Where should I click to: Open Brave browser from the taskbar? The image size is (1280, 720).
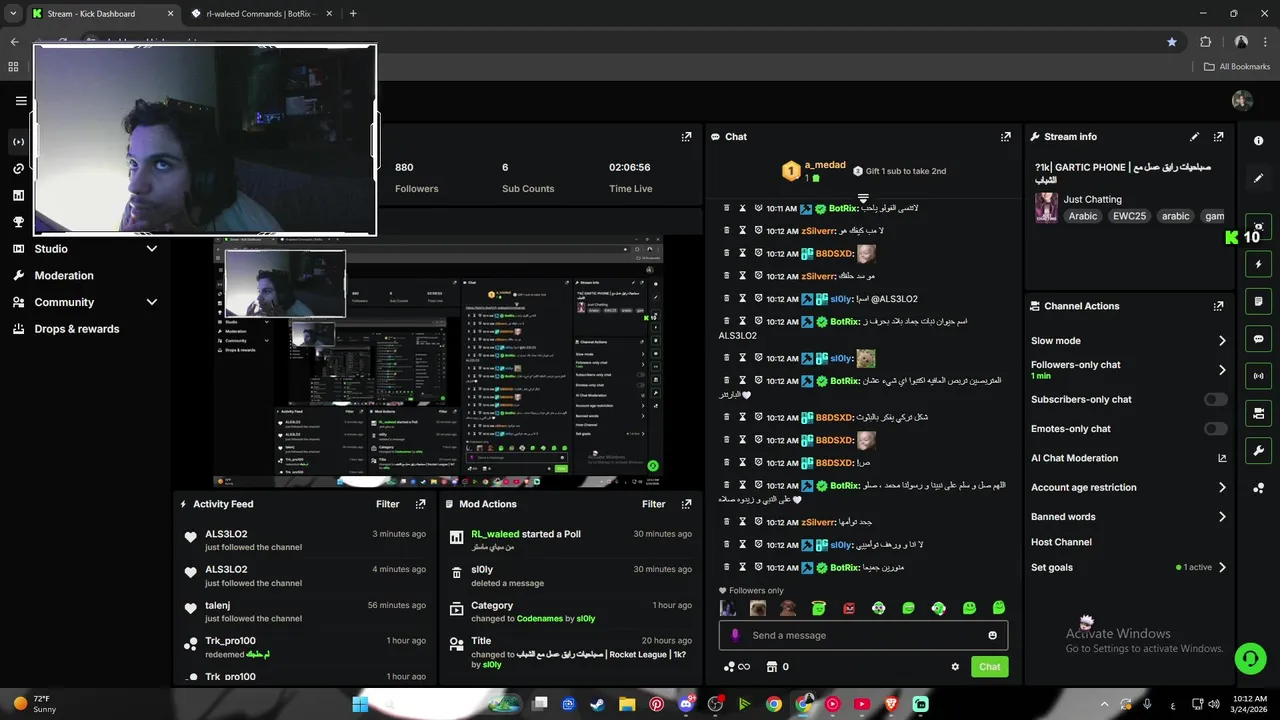[891, 704]
